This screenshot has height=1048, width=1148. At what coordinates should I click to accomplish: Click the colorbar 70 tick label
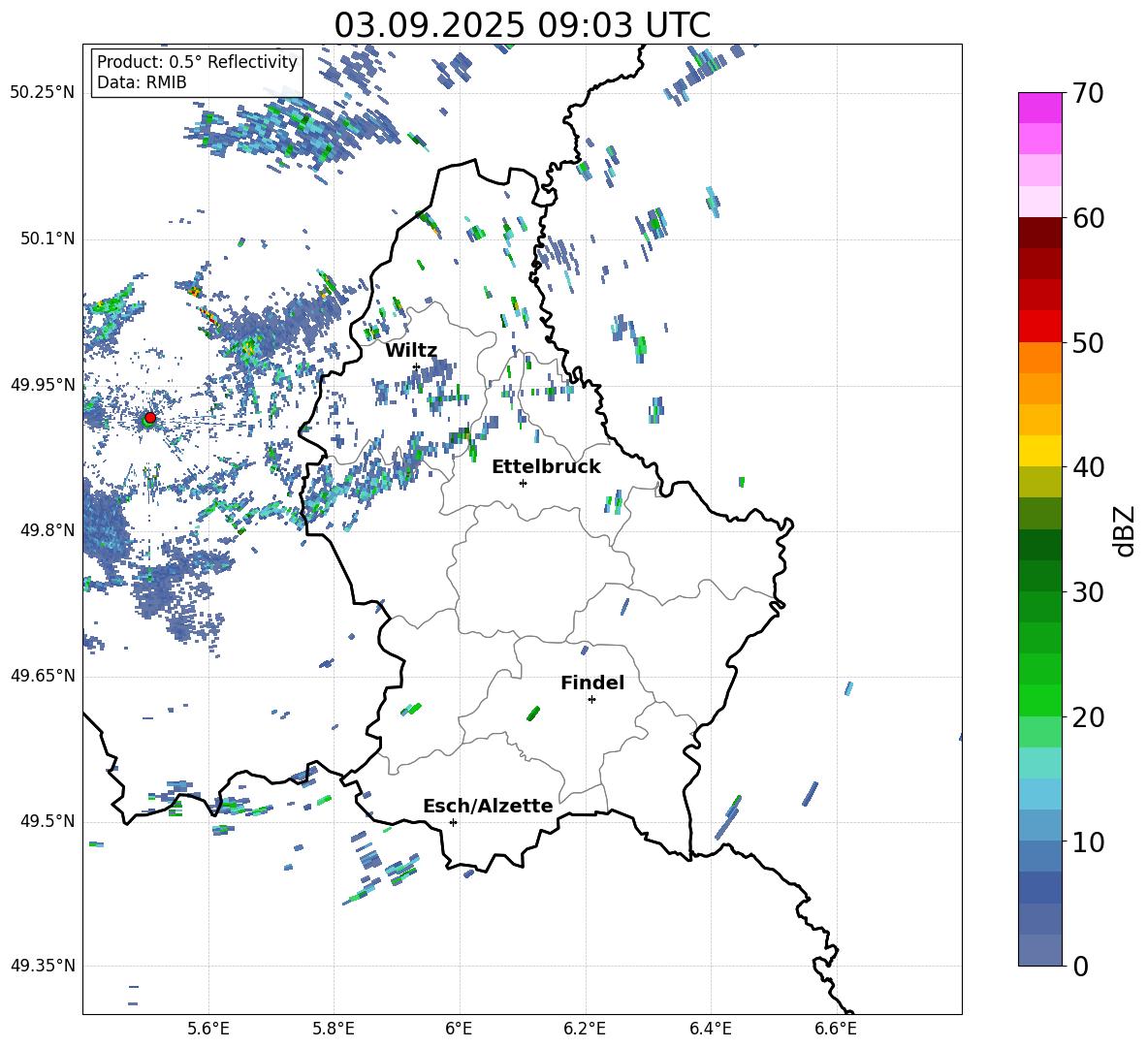[1088, 93]
